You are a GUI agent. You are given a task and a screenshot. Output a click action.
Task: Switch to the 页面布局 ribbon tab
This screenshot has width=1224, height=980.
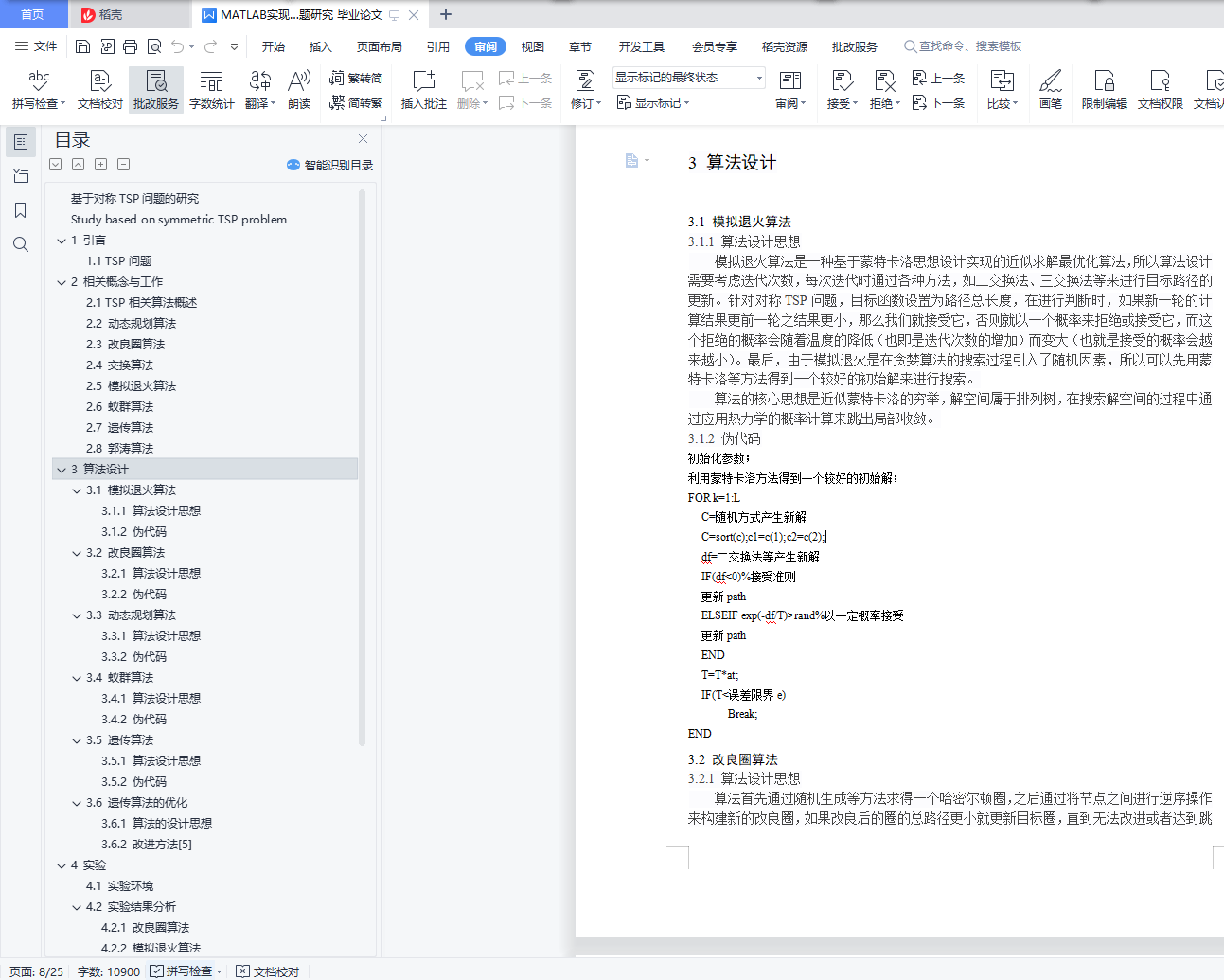pyautogui.click(x=380, y=46)
